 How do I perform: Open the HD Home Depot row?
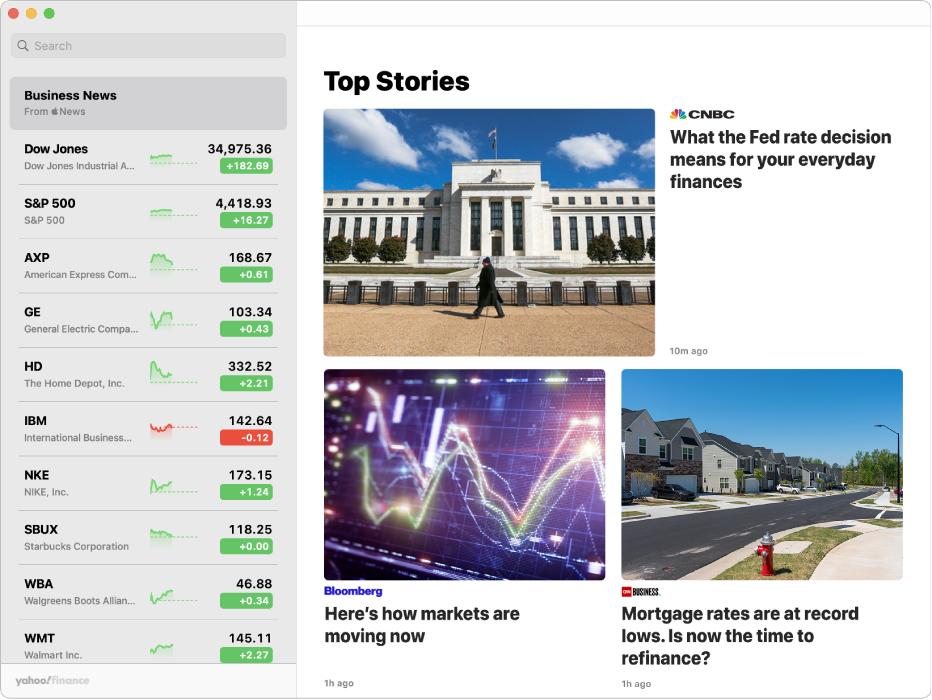pyautogui.click(x=148, y=374)
